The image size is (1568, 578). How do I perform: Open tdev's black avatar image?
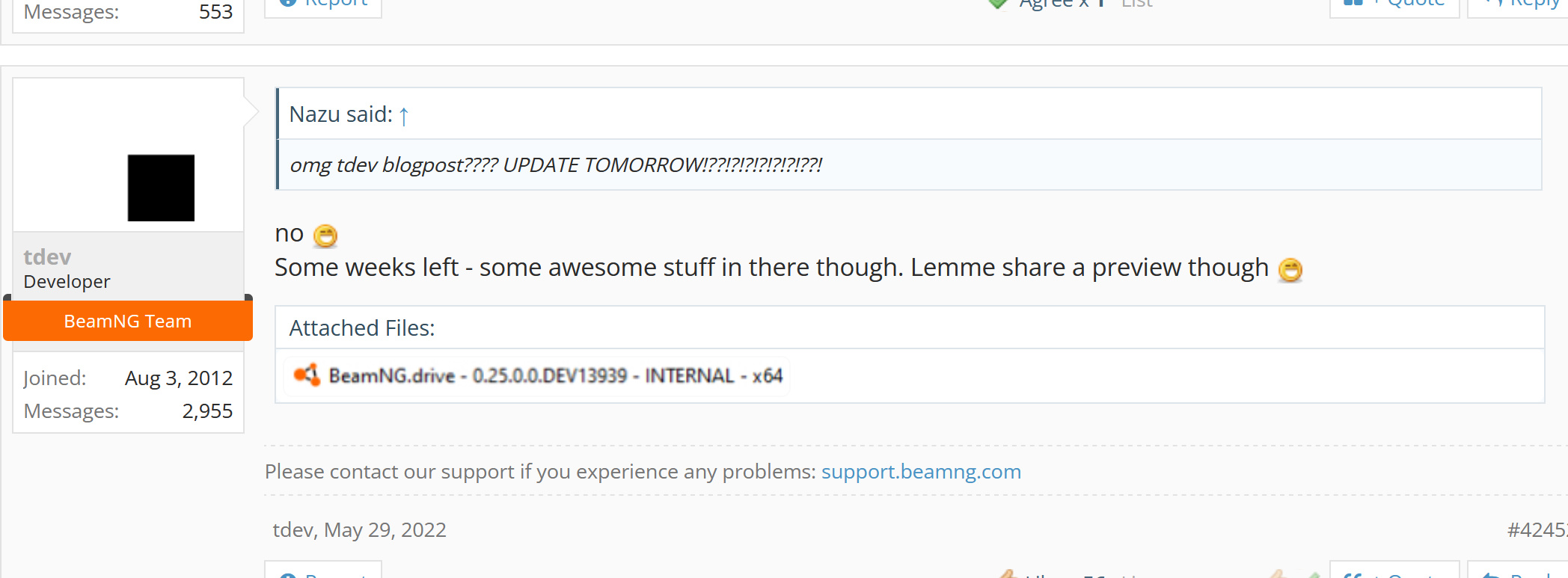161,188
